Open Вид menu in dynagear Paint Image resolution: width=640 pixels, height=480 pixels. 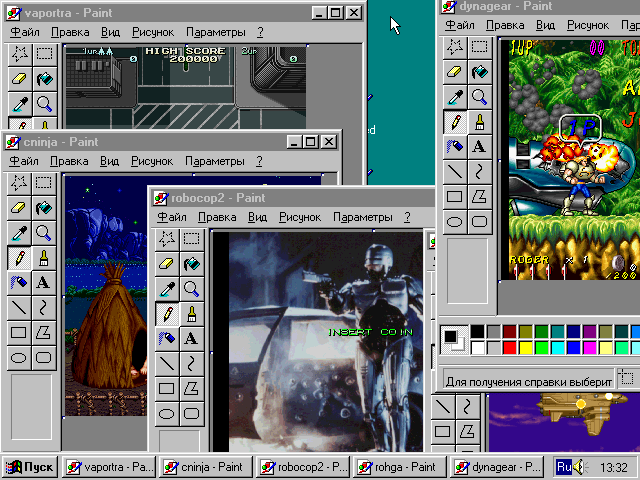point(545,25)
